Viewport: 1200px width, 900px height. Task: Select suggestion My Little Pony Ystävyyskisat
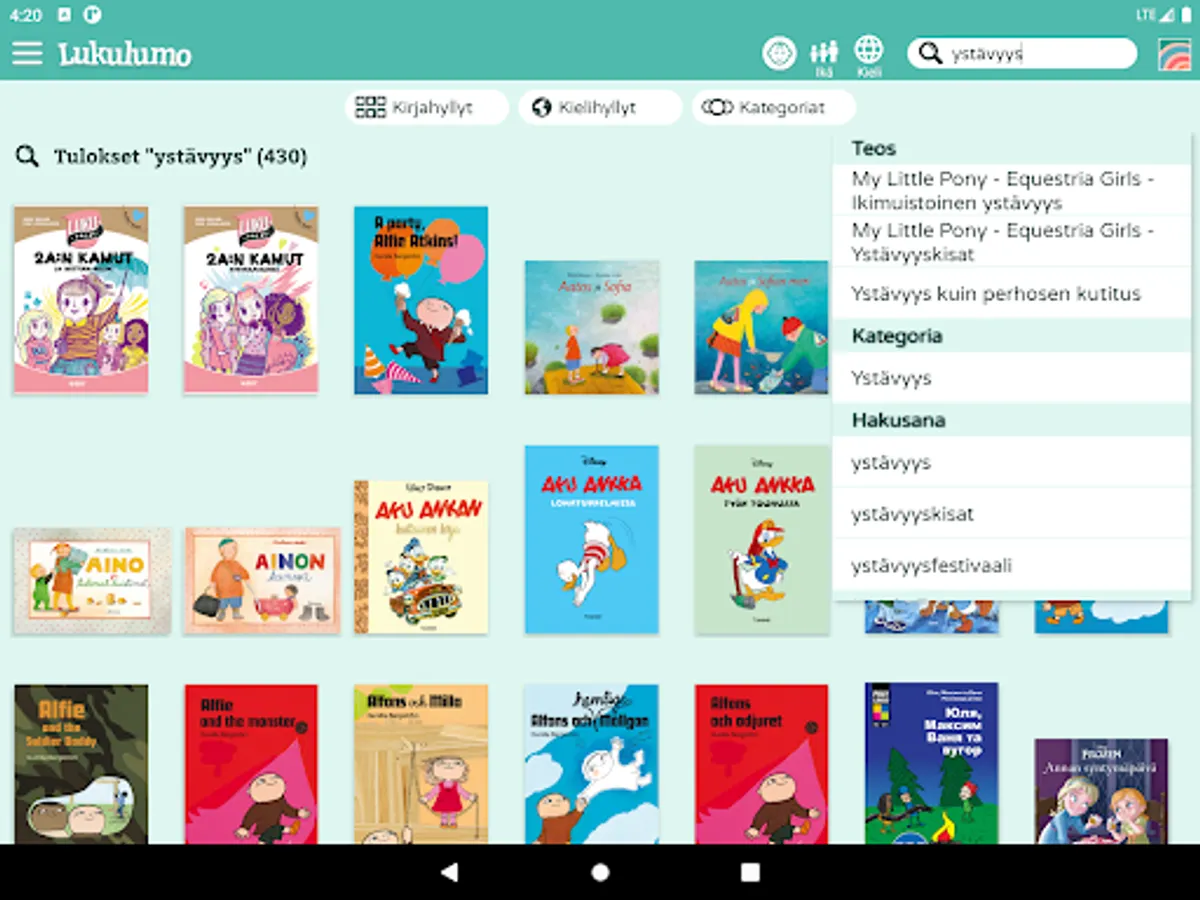pos(1012,242)
